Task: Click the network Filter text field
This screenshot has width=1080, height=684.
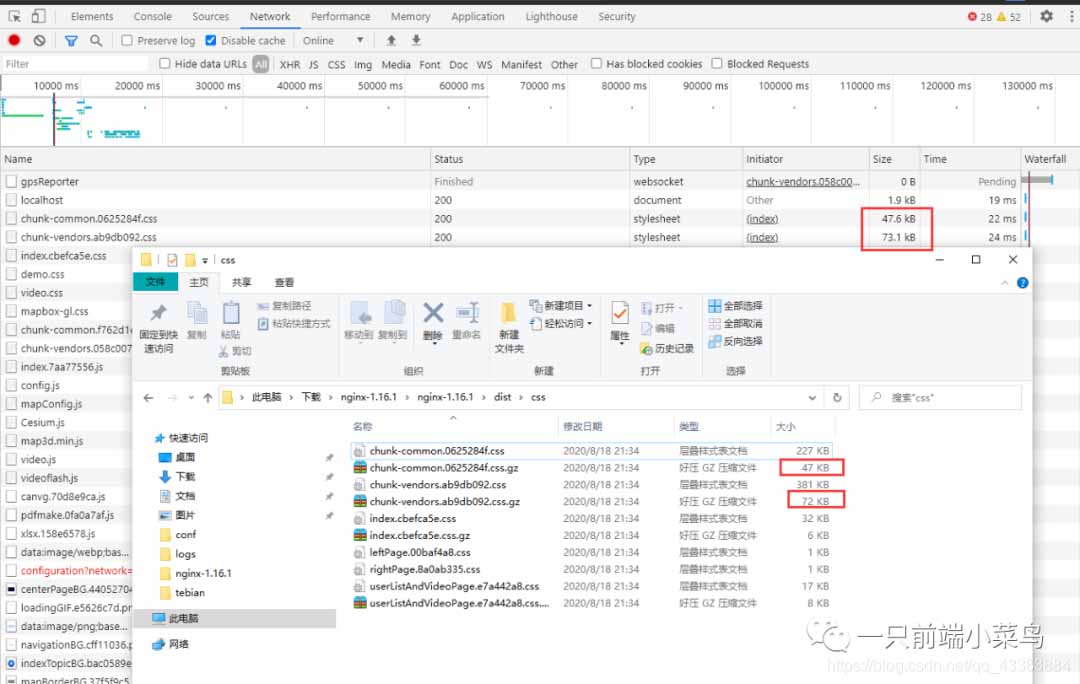Action: (76, 64)
